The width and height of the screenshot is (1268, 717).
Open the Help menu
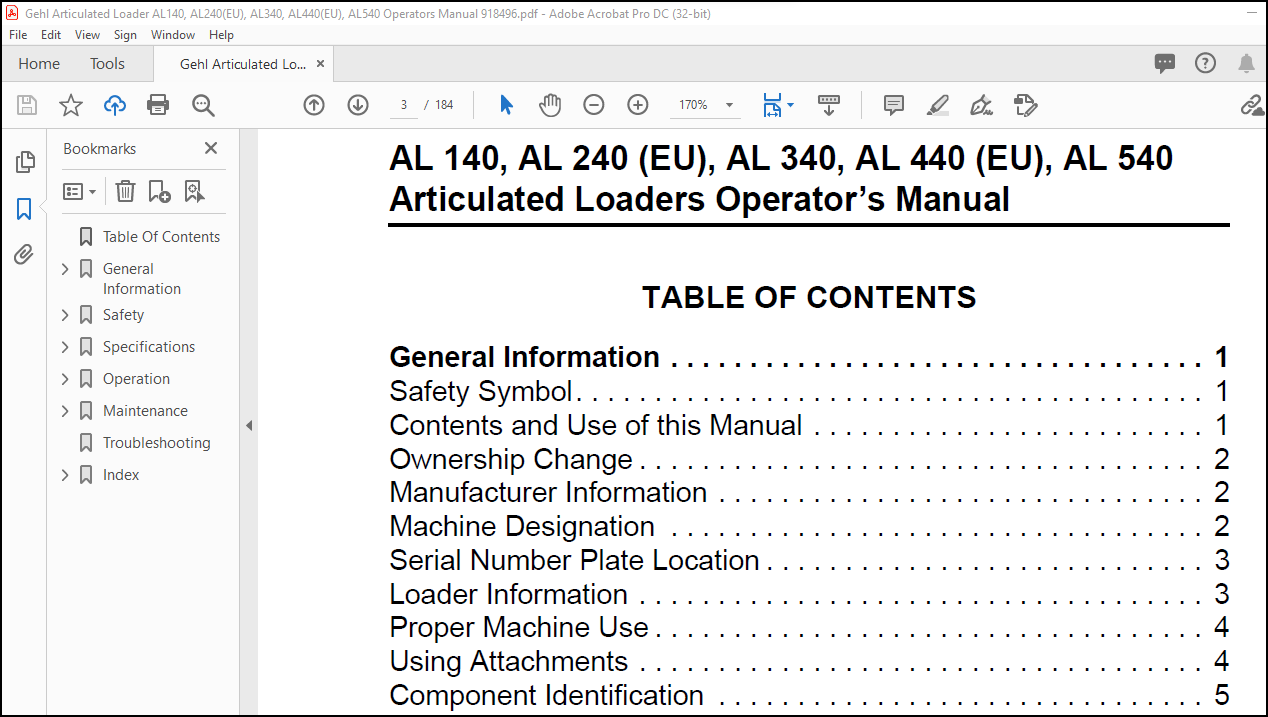click(221, 35)
